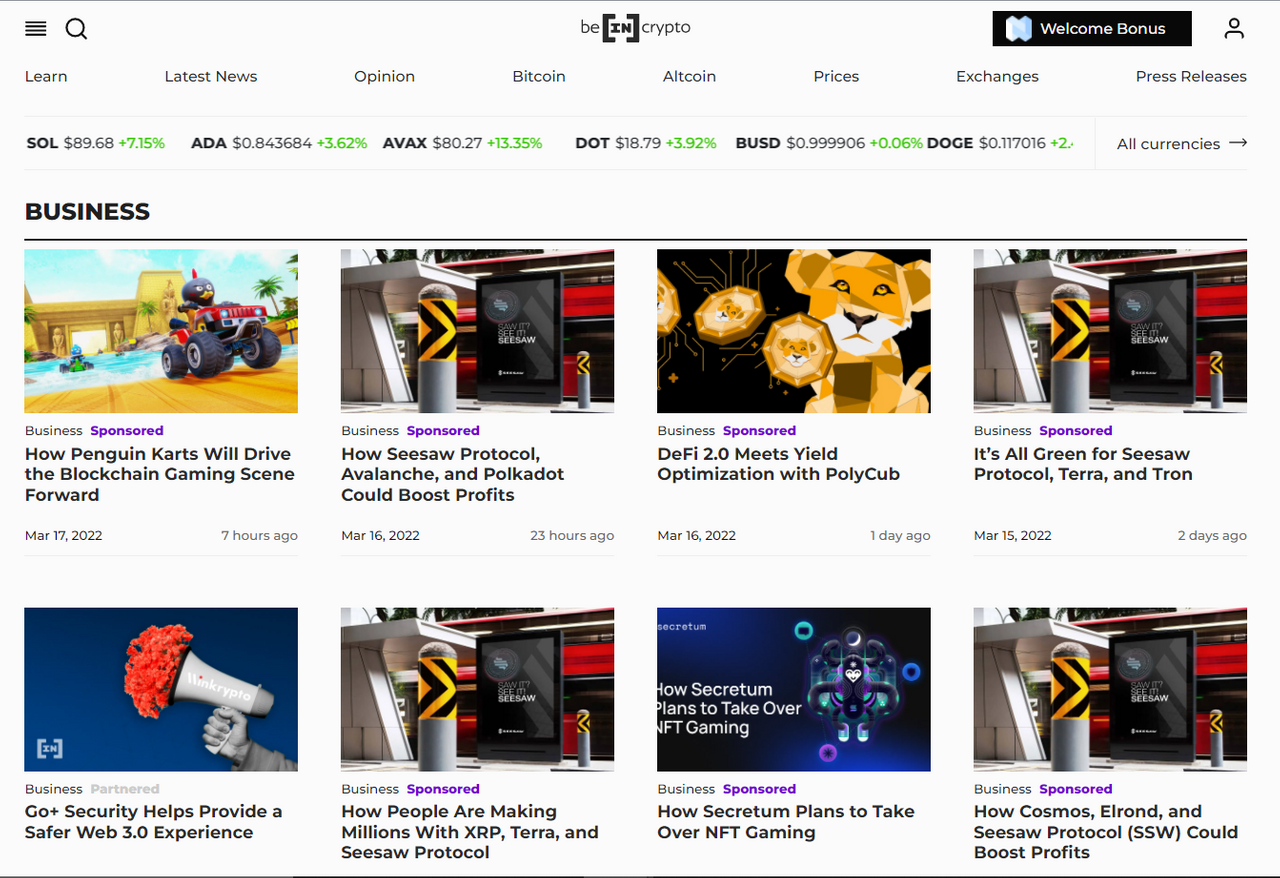Open the Go+ Security megaphone thumbnail
This screenshot has height=878, width=1280.
point(161,689)
